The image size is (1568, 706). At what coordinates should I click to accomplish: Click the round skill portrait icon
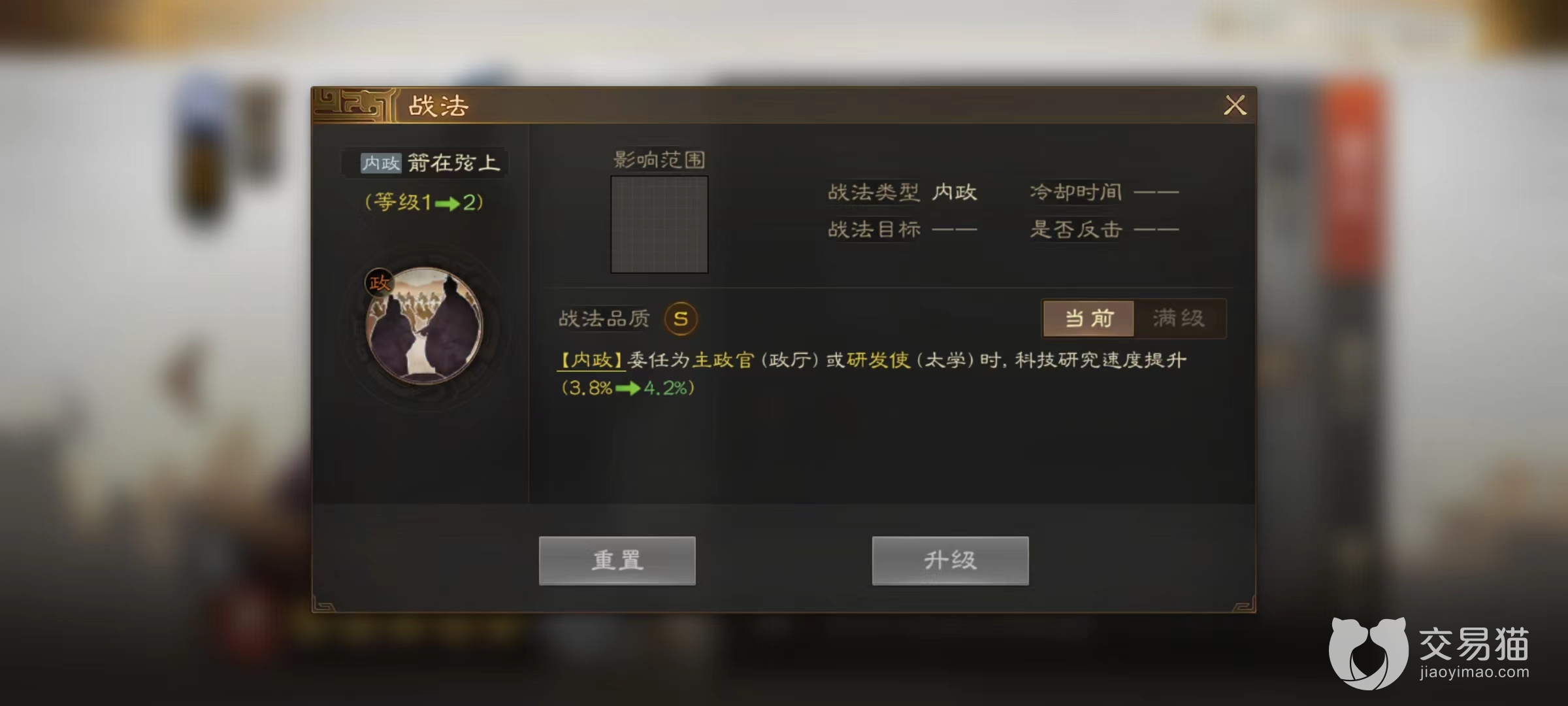click(424, 325)
